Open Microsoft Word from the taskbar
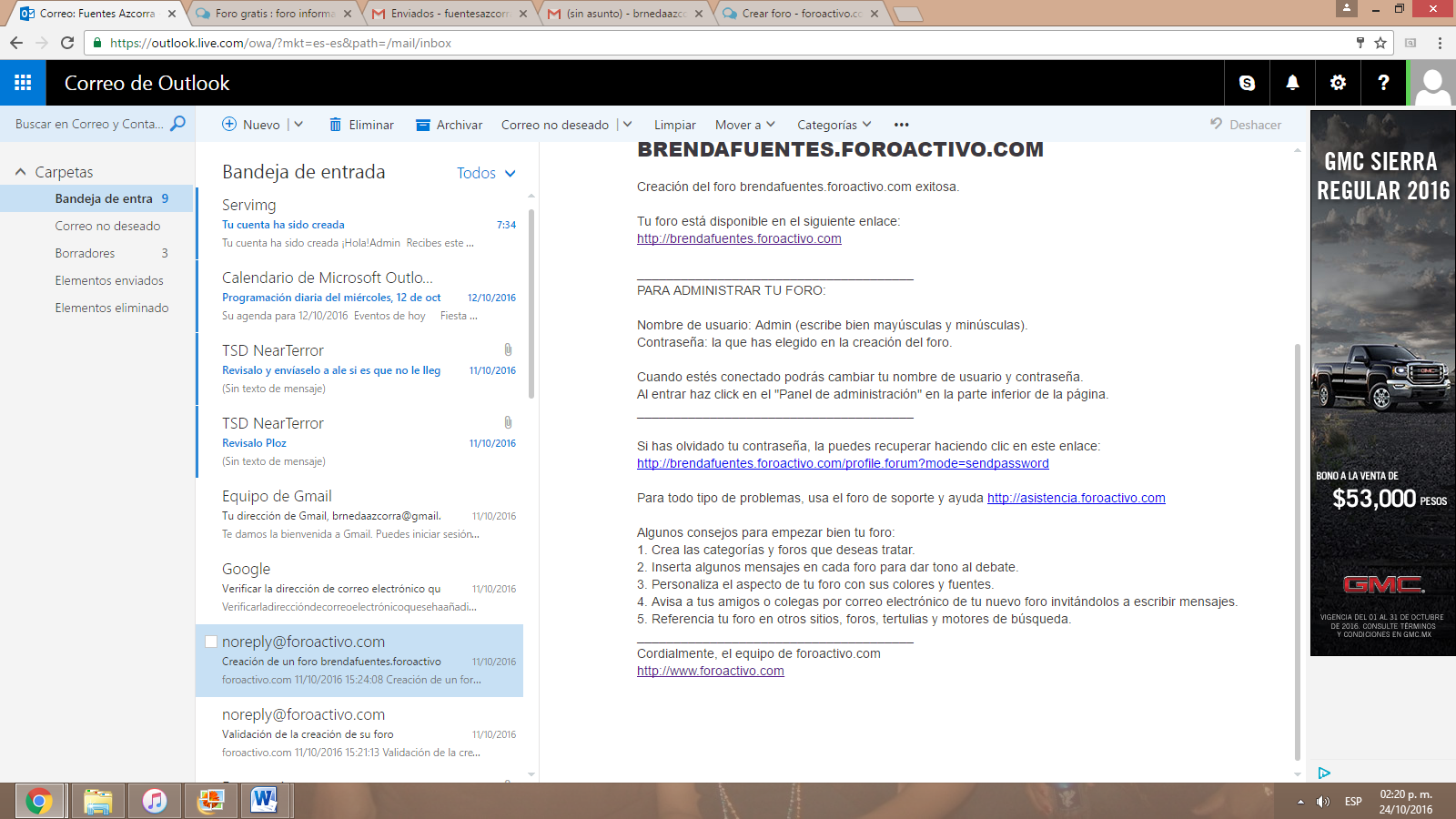Image resolution: width=1456 pixels, height=819 pixels. tap(264, 801)
